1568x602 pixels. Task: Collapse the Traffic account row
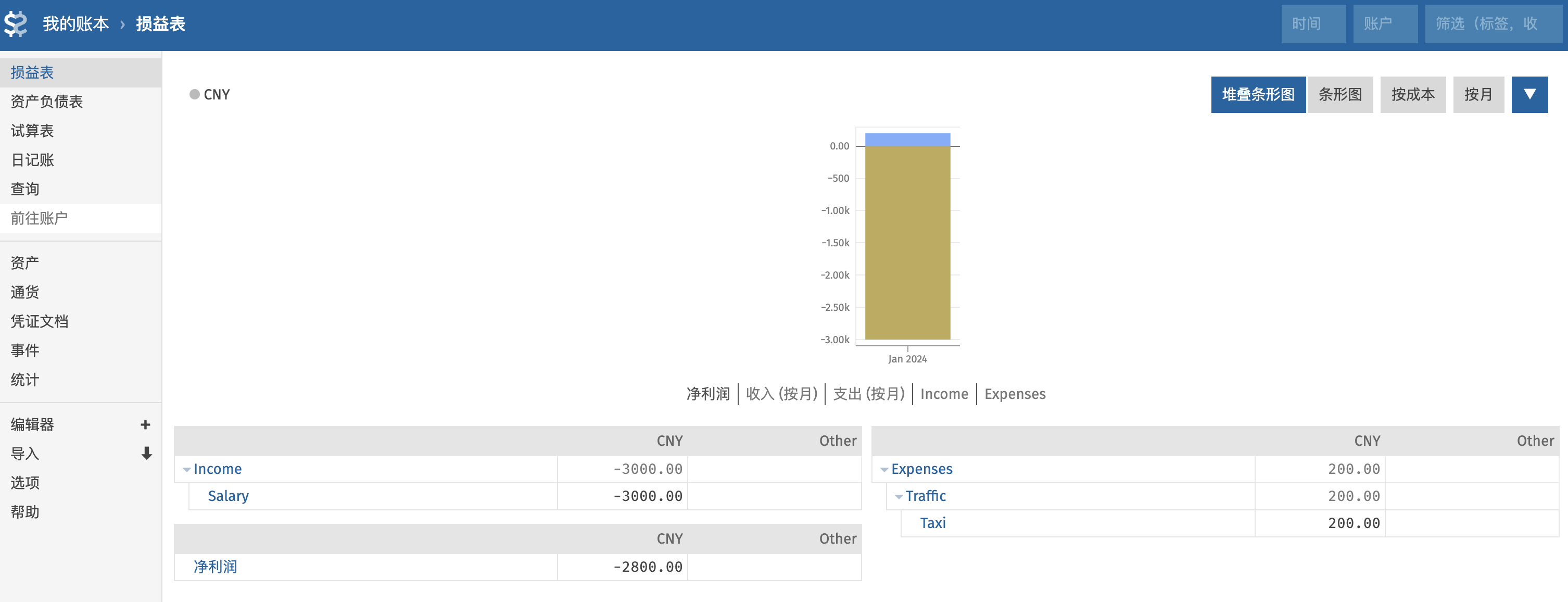(x=899, y=497)
